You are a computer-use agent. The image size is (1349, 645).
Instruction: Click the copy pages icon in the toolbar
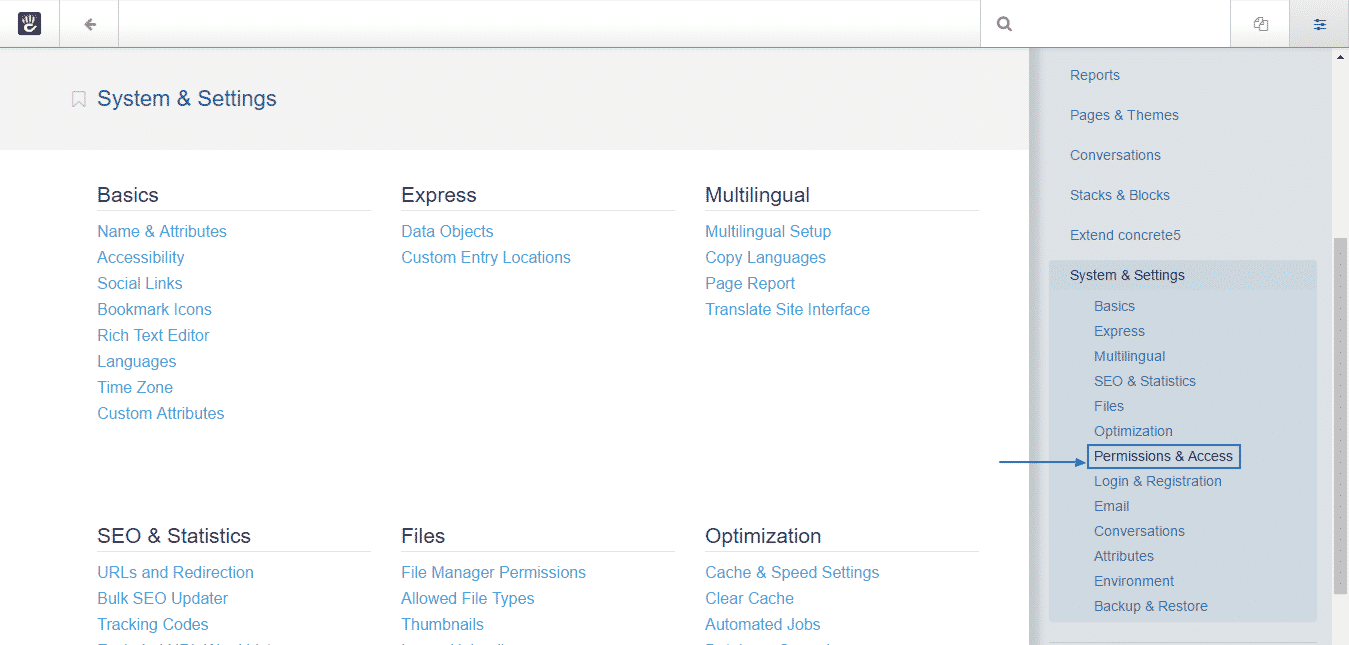pyautogui.click(x=1260, y=23)
